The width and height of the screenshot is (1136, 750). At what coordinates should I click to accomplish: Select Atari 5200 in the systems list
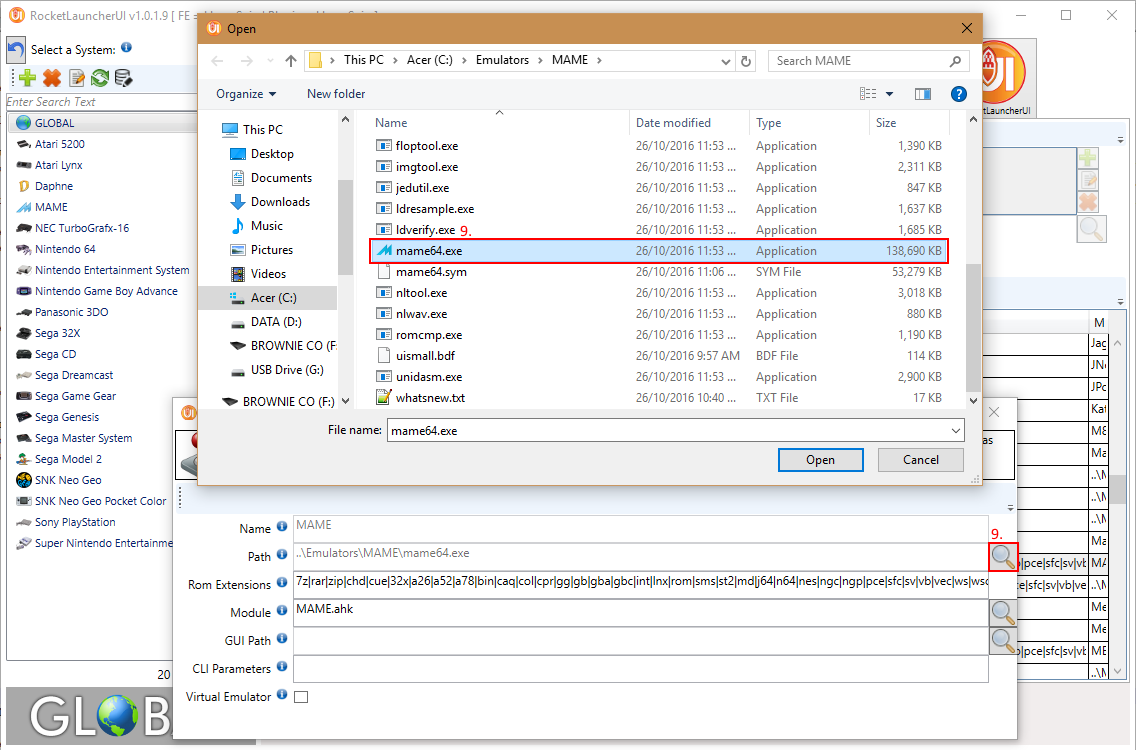59,144
